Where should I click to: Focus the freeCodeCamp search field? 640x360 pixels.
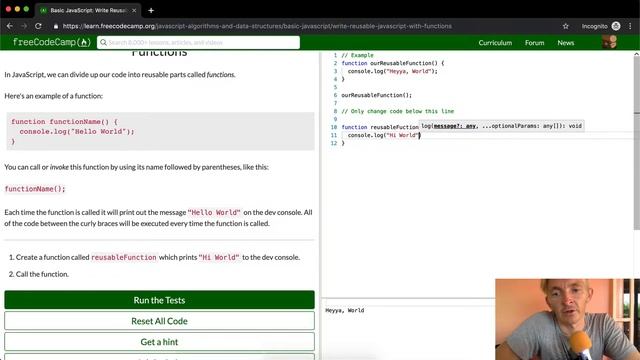198,42
